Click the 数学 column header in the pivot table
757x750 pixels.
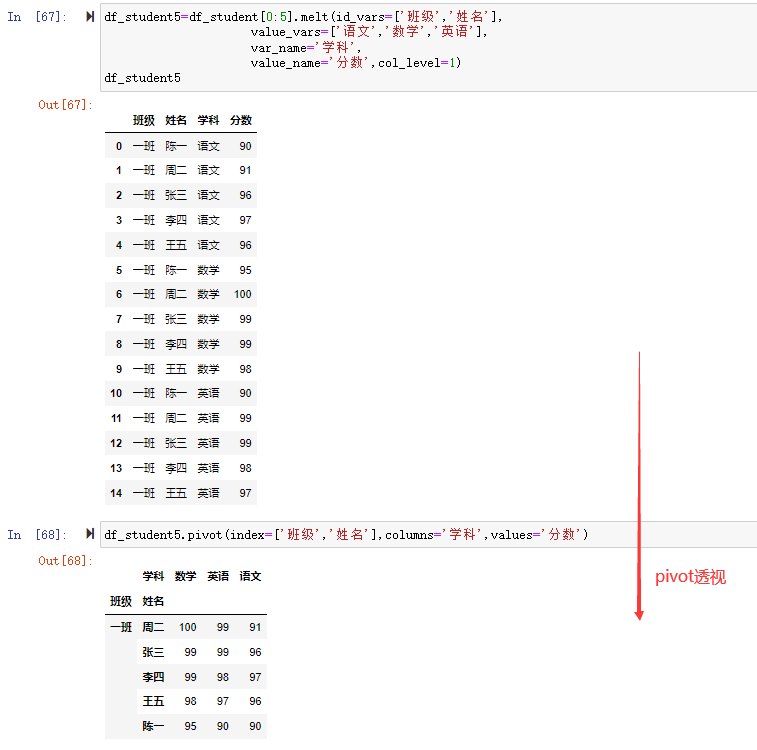185,576
